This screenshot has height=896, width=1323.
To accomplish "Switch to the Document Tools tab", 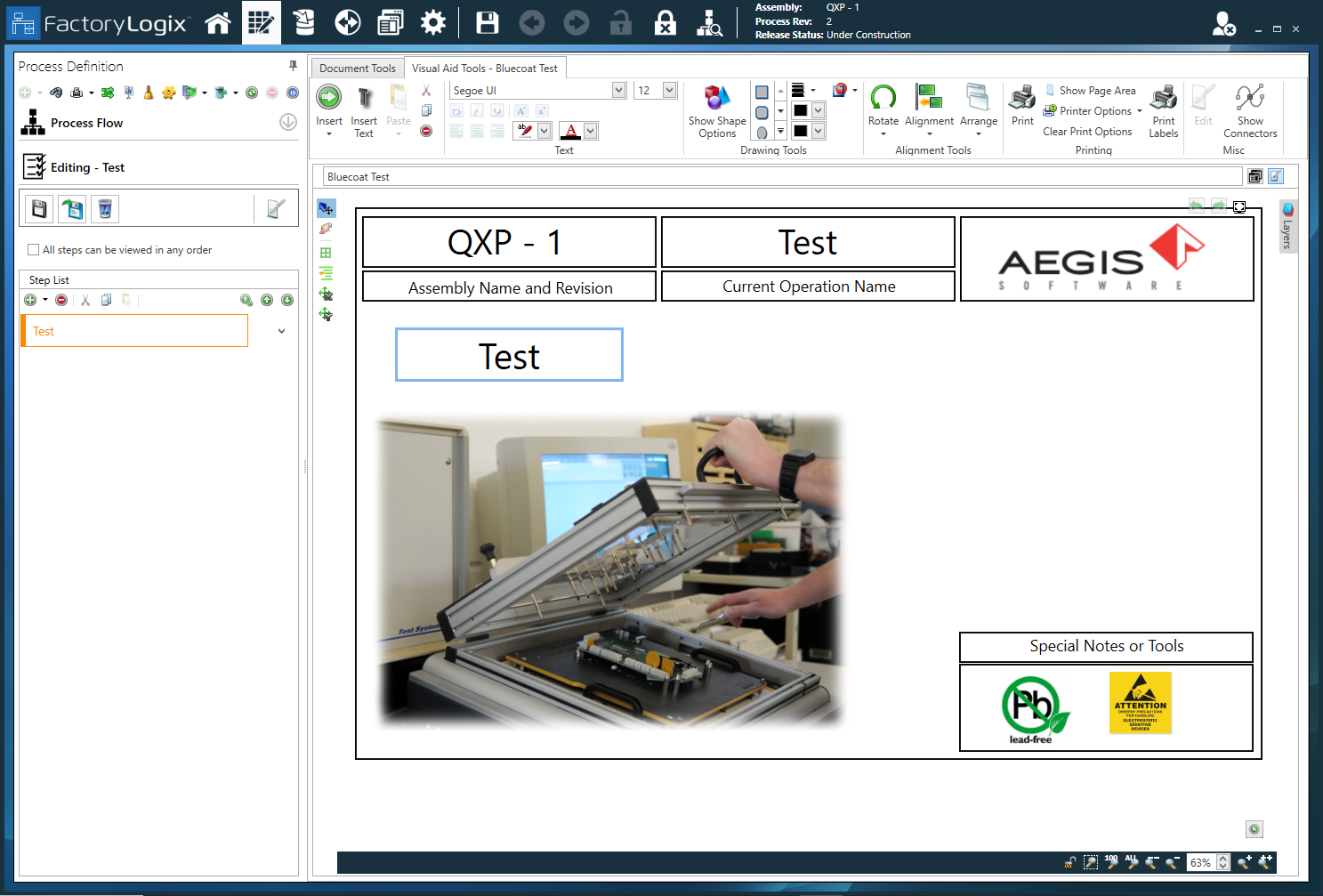I will (357, 69).
